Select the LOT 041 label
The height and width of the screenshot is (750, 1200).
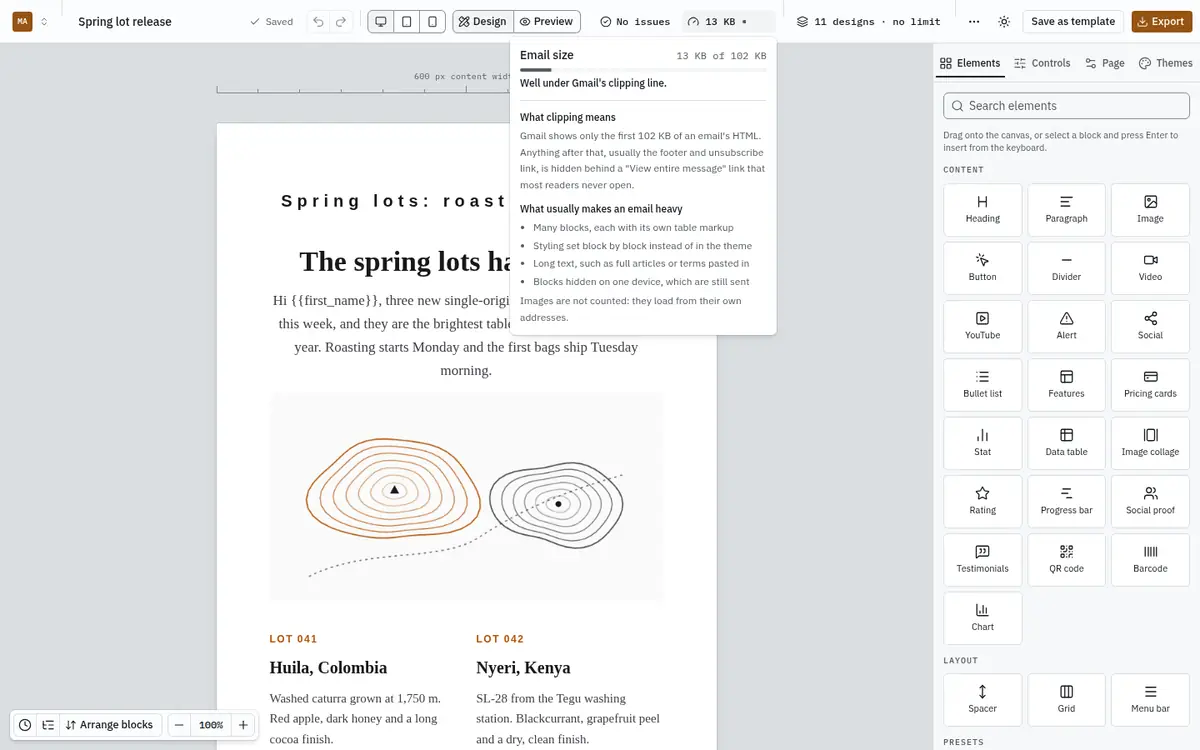coord(293,639)
